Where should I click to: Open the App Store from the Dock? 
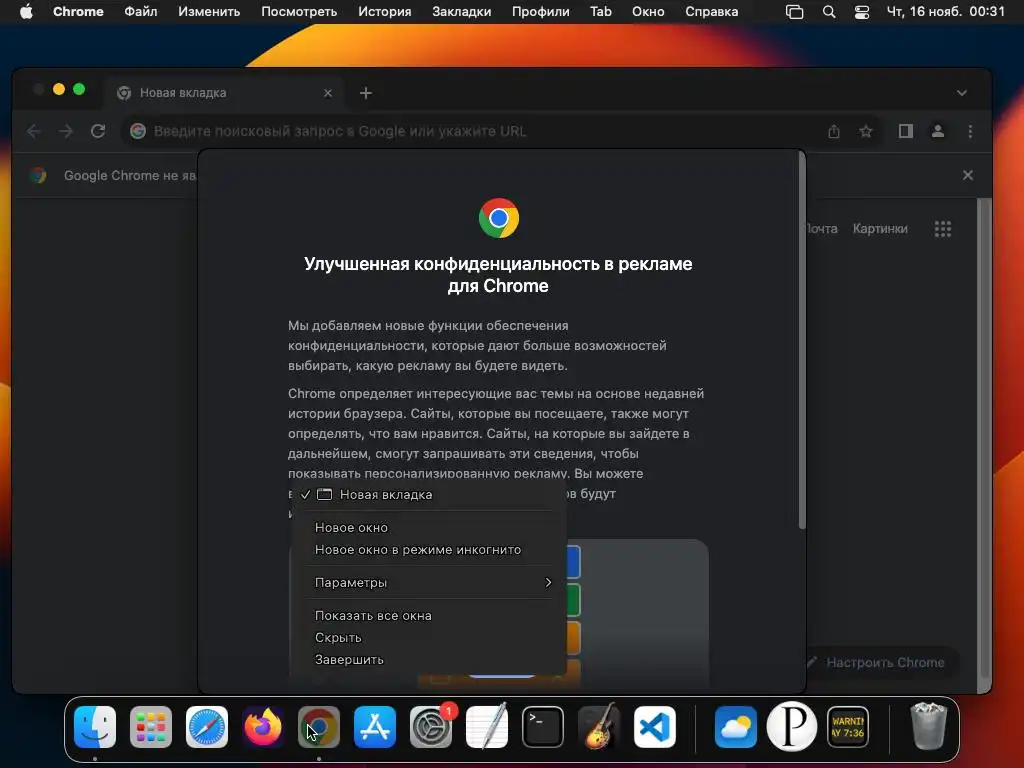click(375, 727)
